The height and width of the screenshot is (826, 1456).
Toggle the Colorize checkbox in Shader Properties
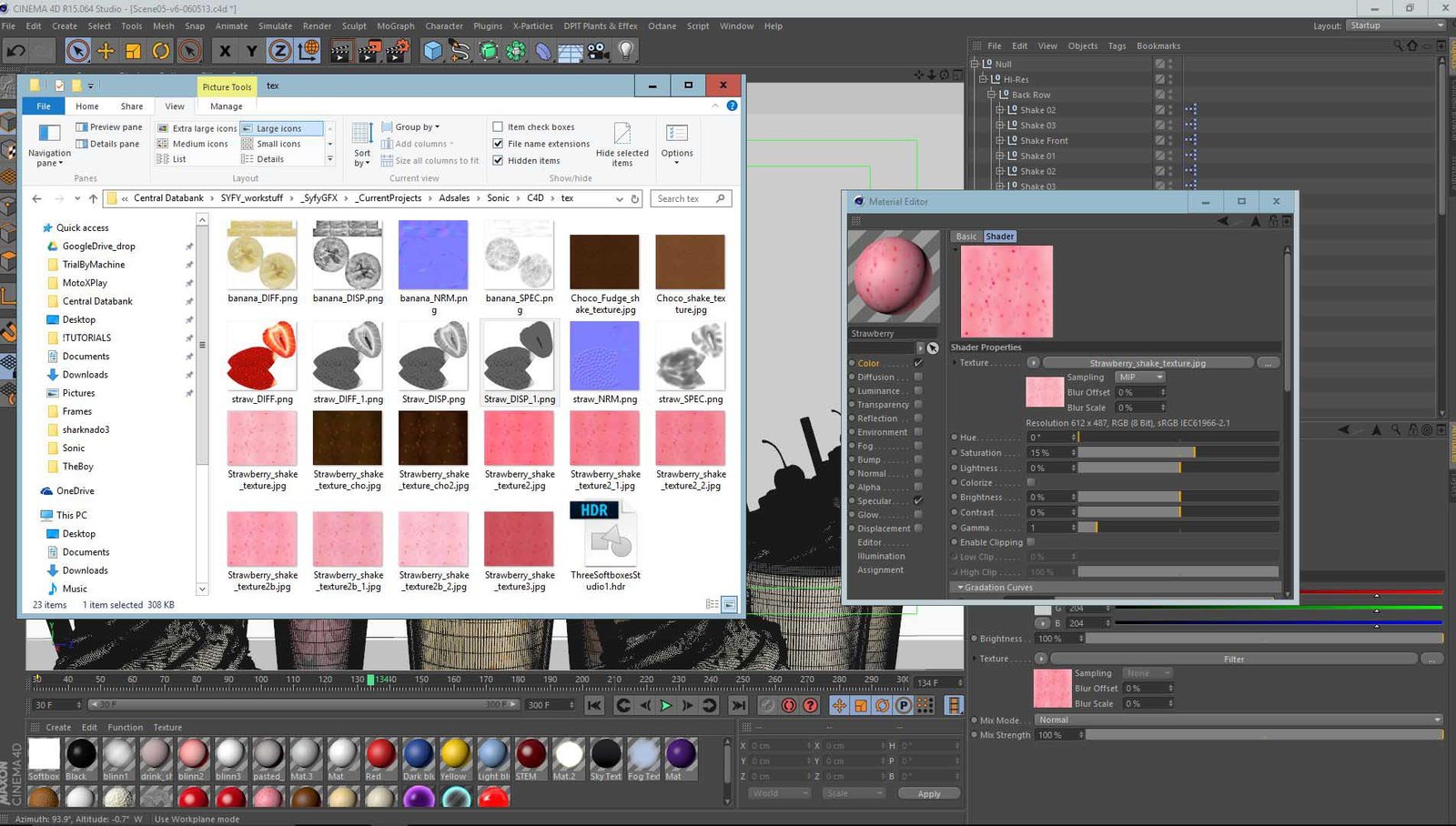[x=1031, y=482]
